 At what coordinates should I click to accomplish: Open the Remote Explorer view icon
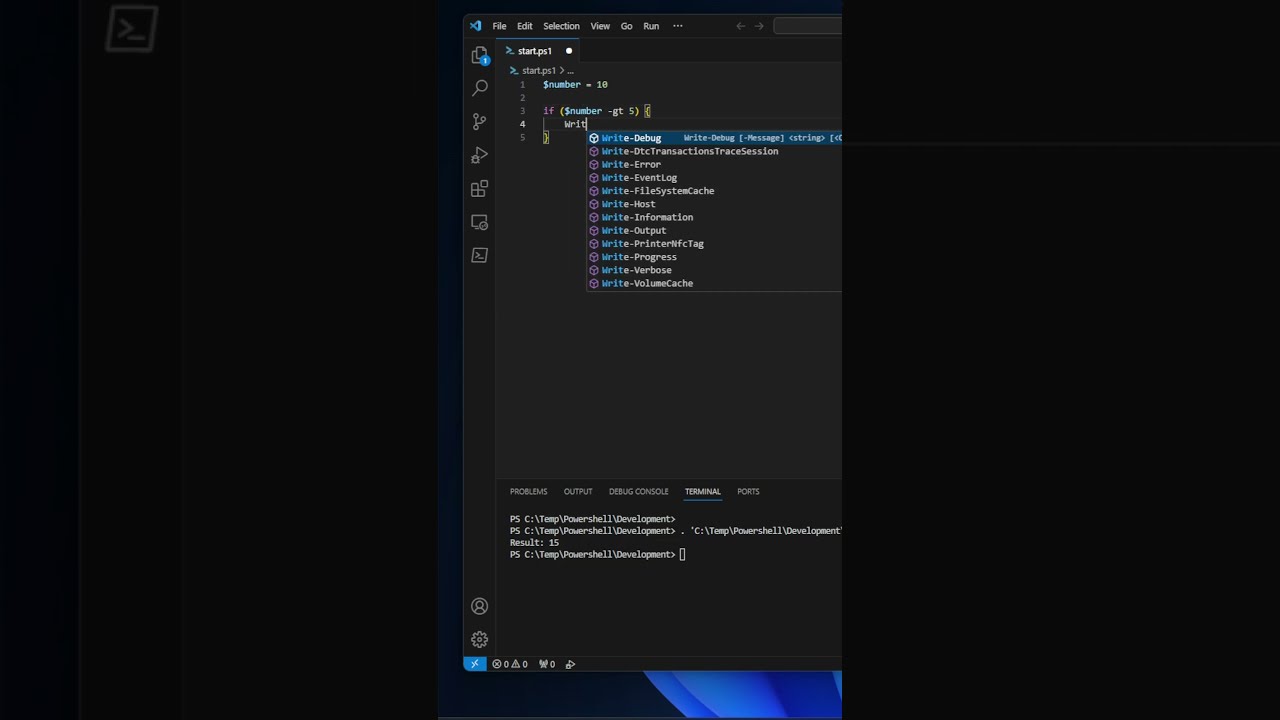pos(480,222)
